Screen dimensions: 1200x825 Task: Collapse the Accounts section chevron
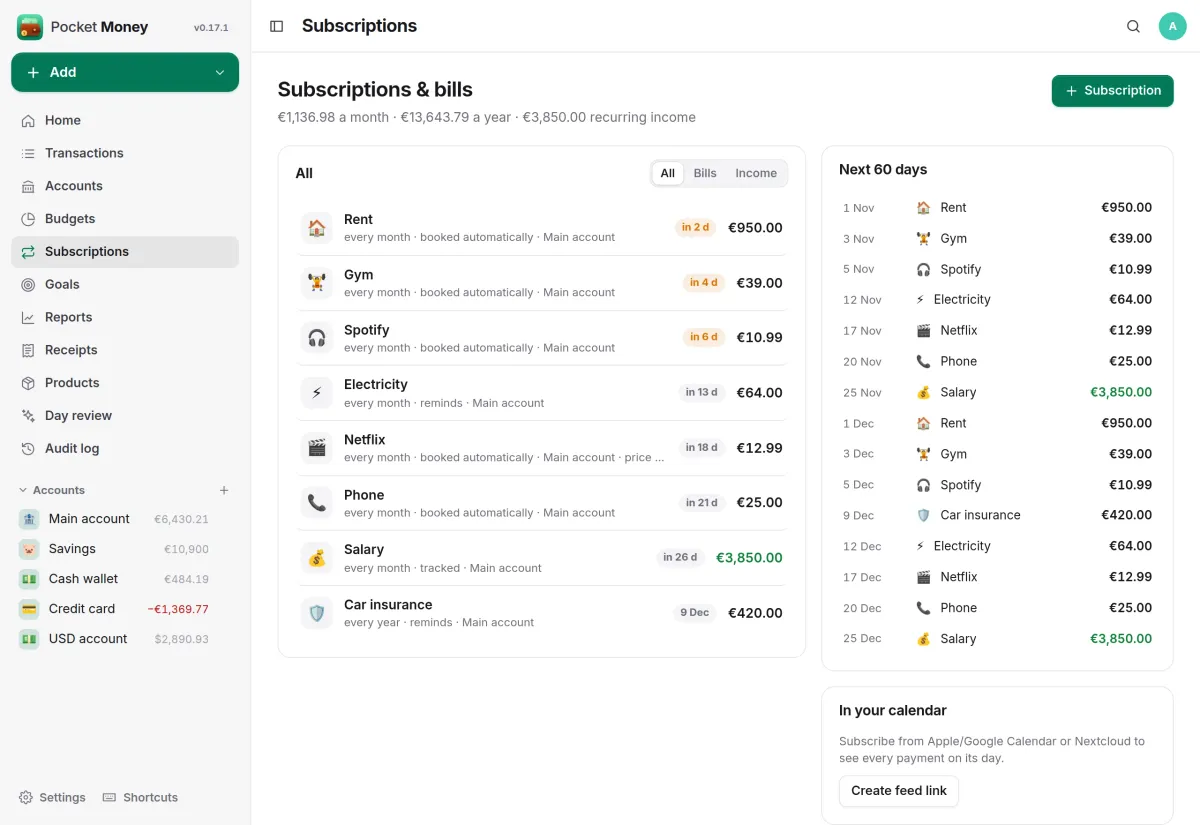click(23, 490)
